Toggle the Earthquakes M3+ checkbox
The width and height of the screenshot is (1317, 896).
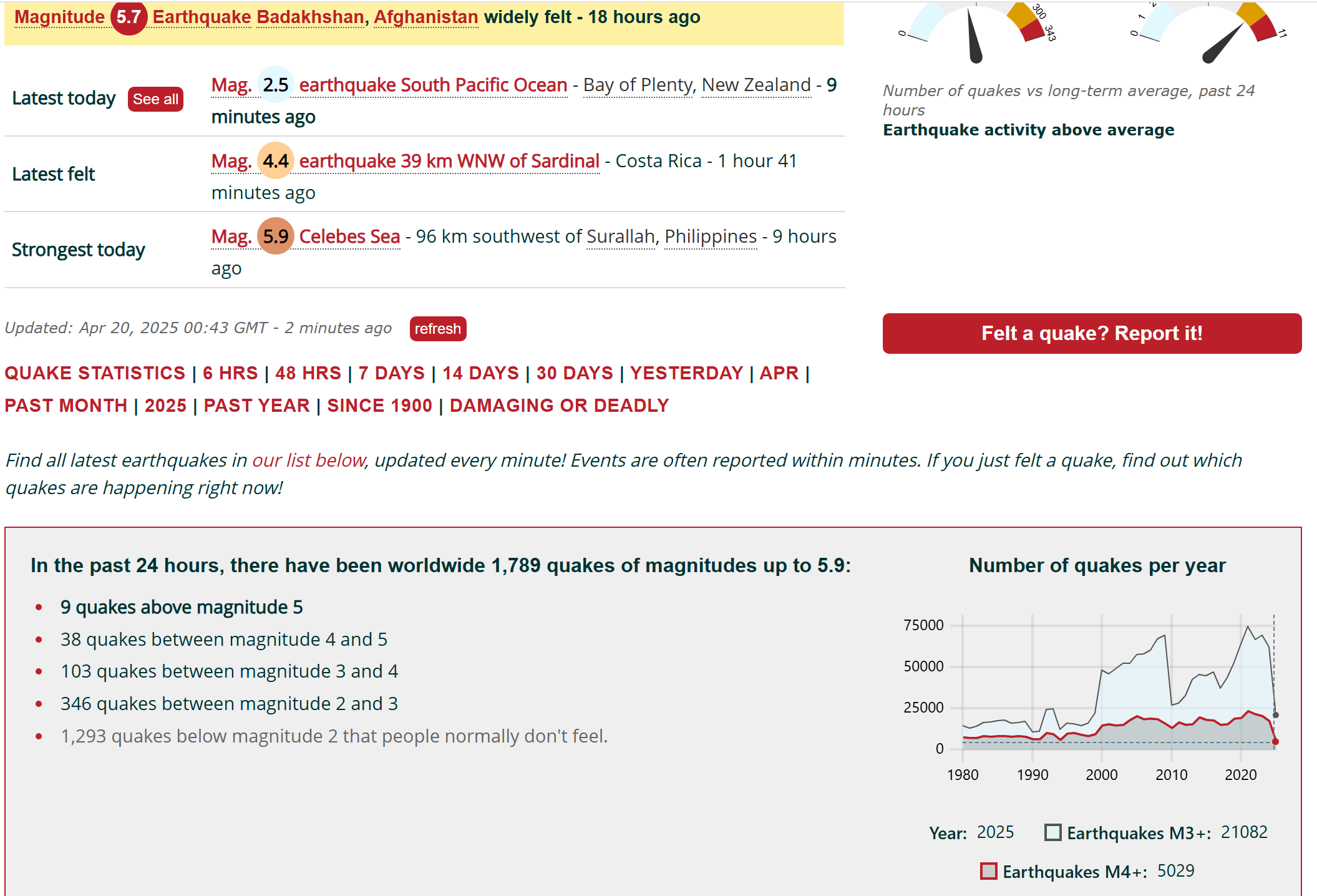[1053, 832]
